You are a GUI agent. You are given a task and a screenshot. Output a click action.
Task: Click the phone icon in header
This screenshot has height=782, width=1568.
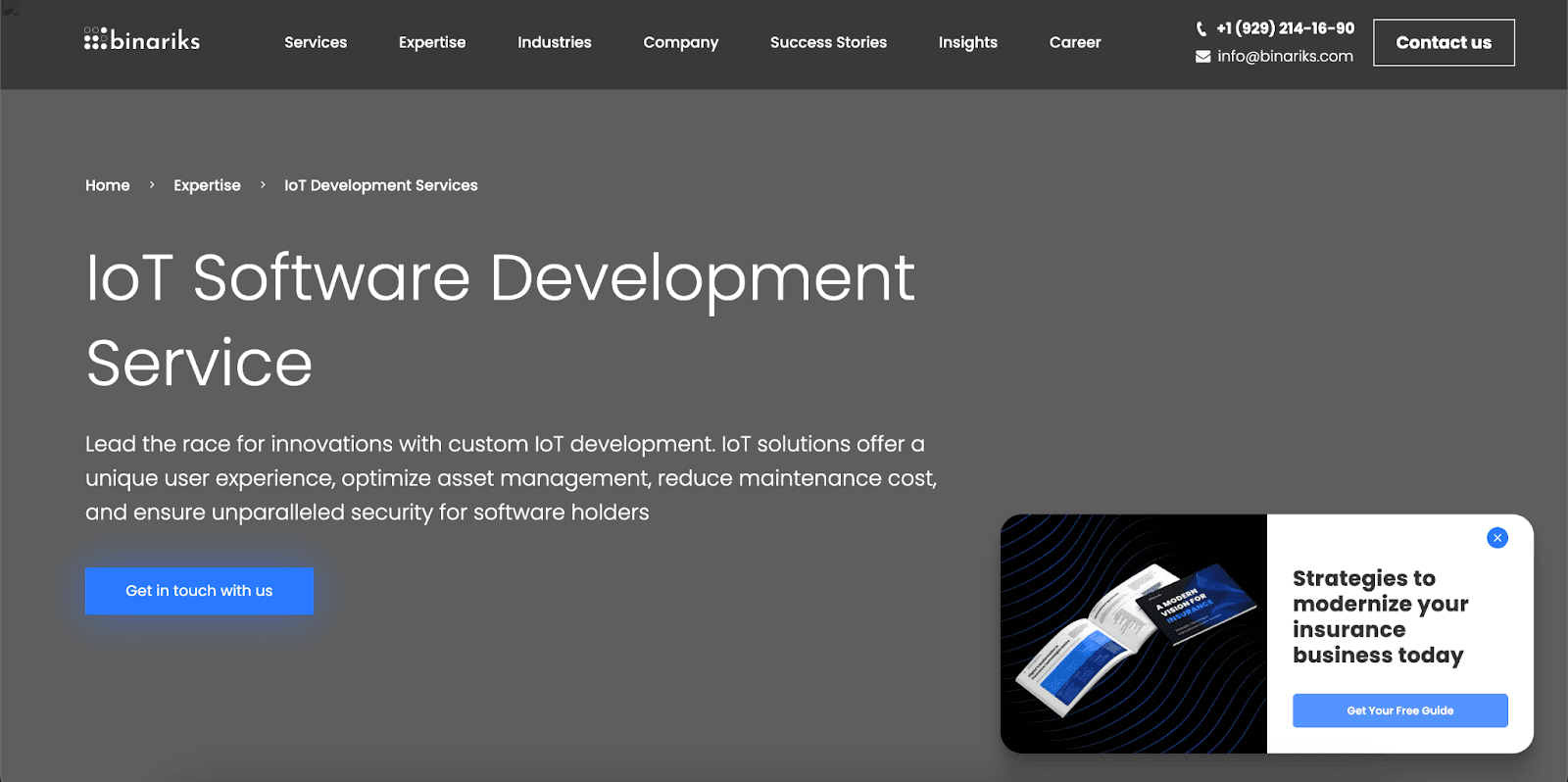[x=1201, y=29]
